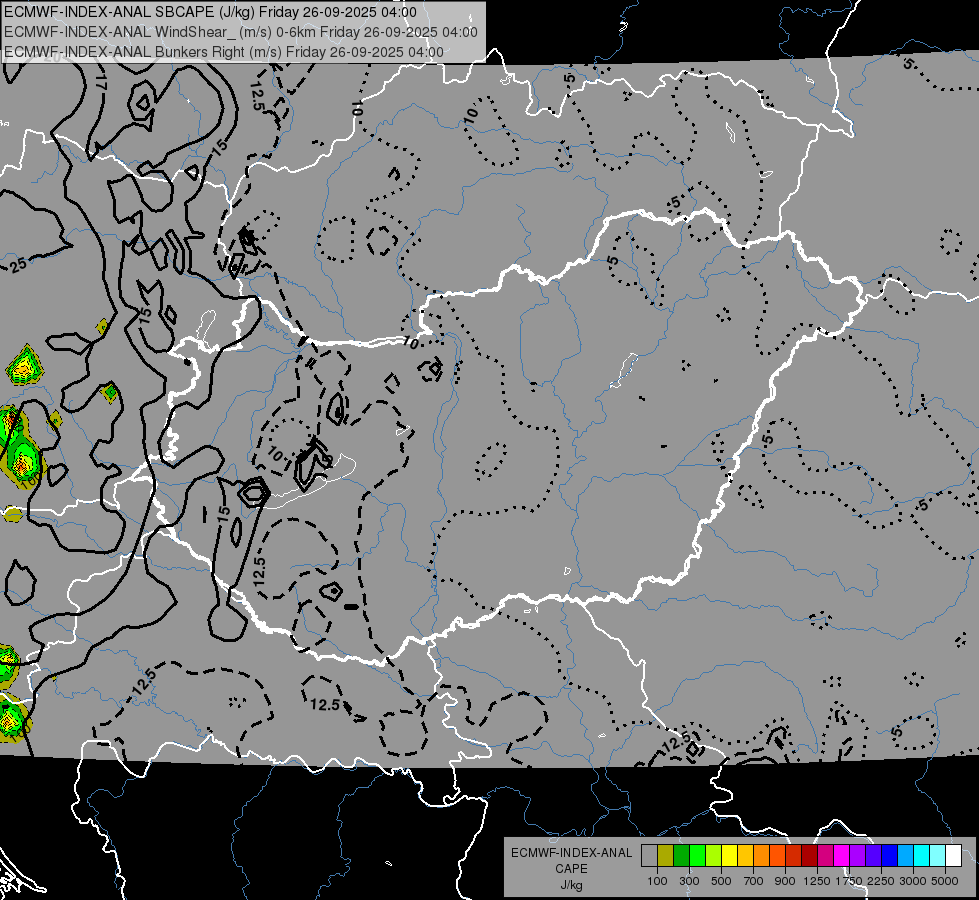Click the WindShear 0-6km title line
Viewport: 979px width, 900px height.
pyautogui.click(x=241, y=32)
